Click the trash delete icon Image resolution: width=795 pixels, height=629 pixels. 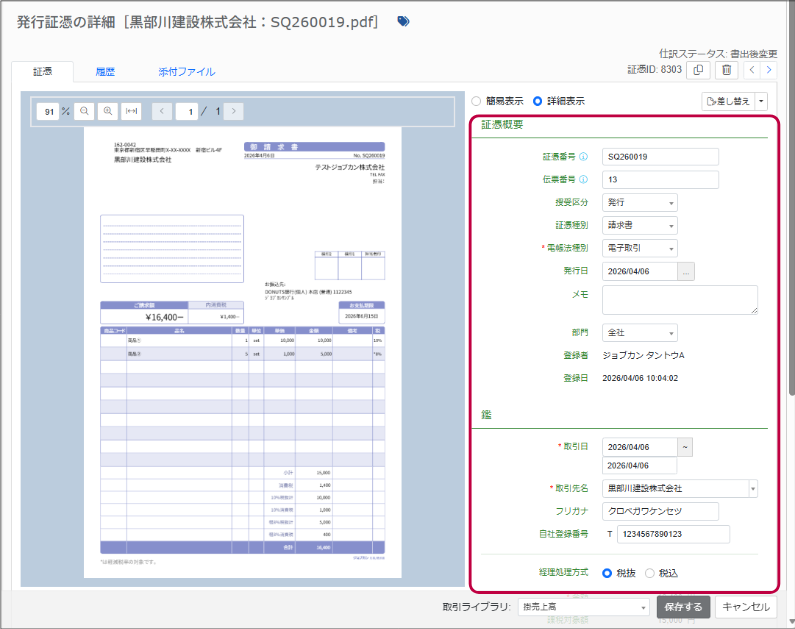(x=727, y=70)
